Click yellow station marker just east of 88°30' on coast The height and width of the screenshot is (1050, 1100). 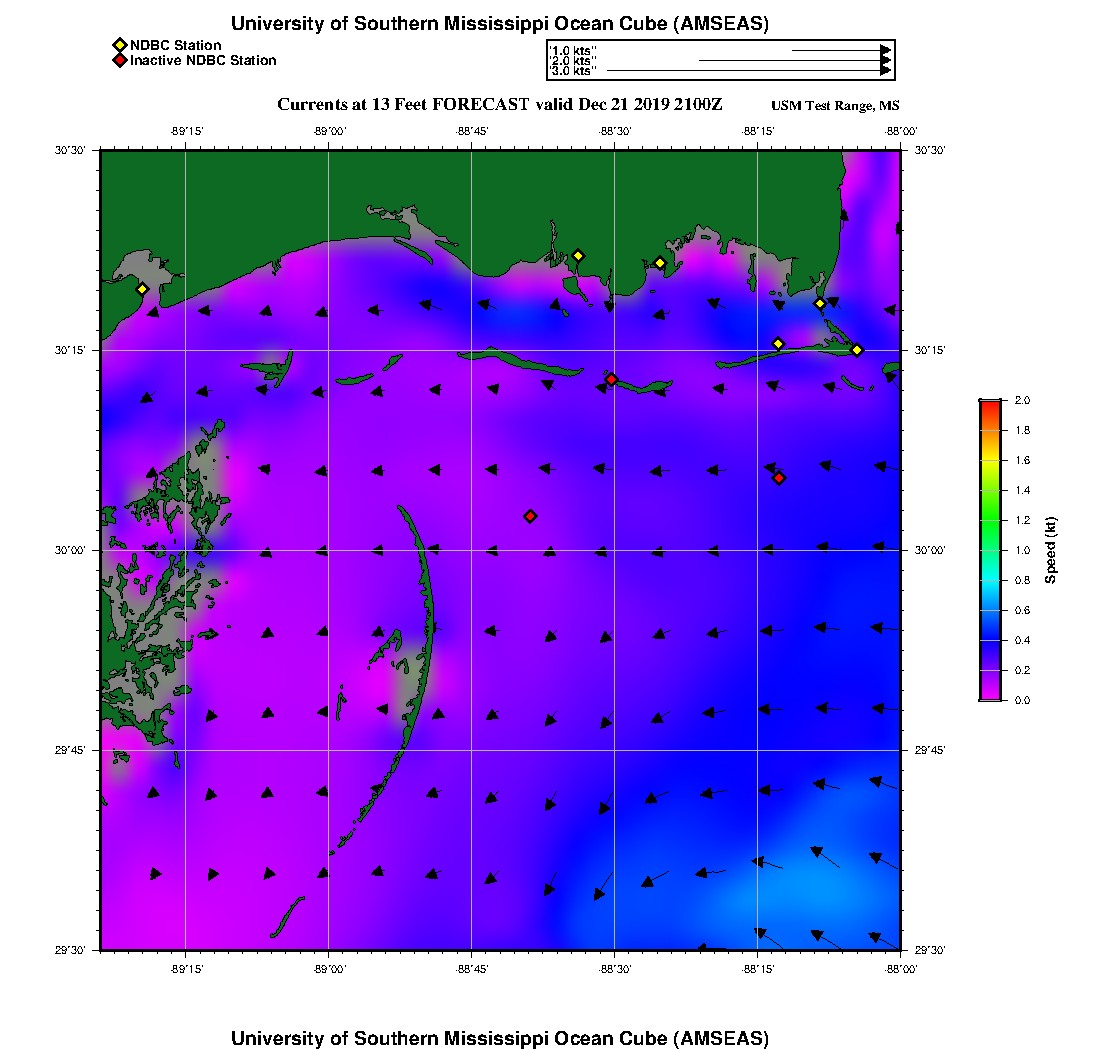pyautogui.click(x=660, y=263)
